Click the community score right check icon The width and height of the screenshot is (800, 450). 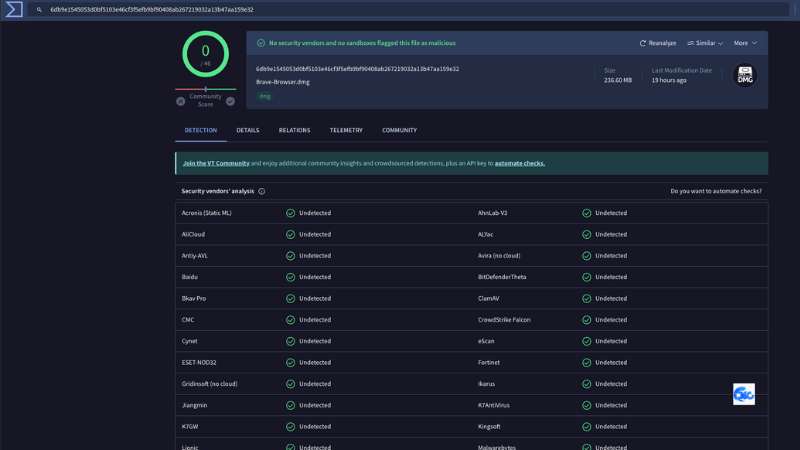231,101
